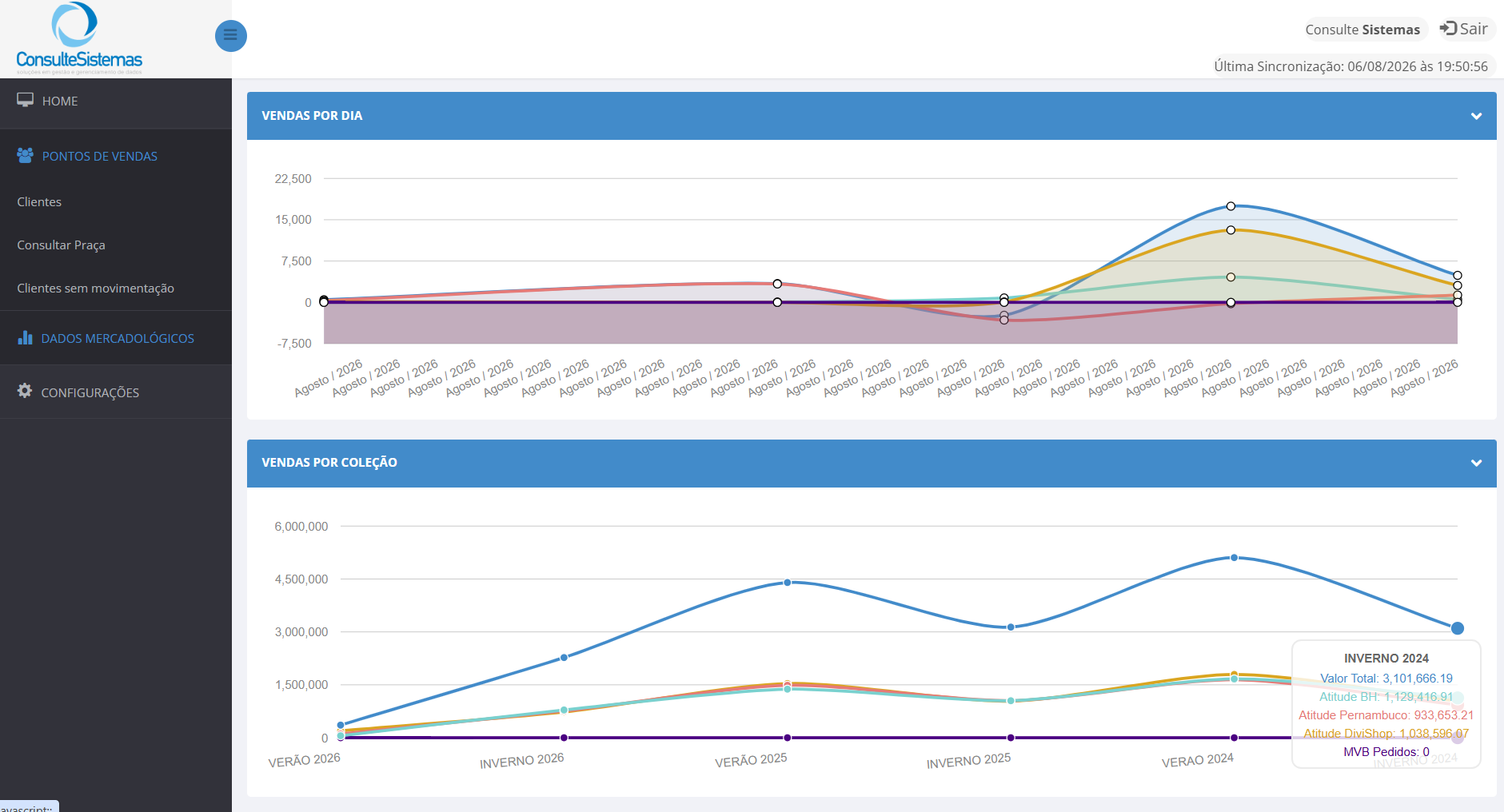Click the HOME monitor icon
The image size is (1504, 812).
[x=26, y=101]
